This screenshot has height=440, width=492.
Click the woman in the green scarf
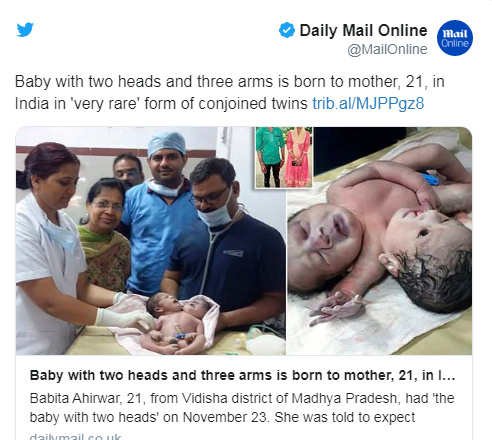104,233
